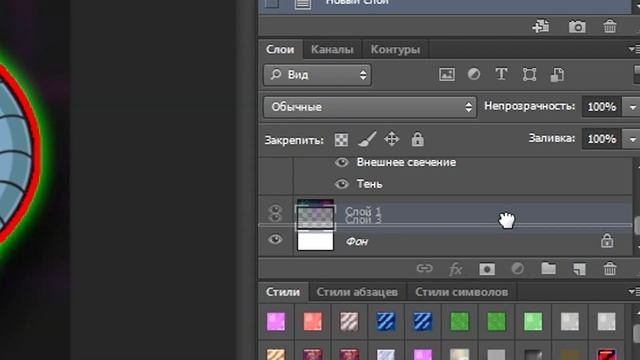Apply the magenta style swatch
Viewport: 640px width, 360px height.
pyautogui.click(x=276, y=322)
